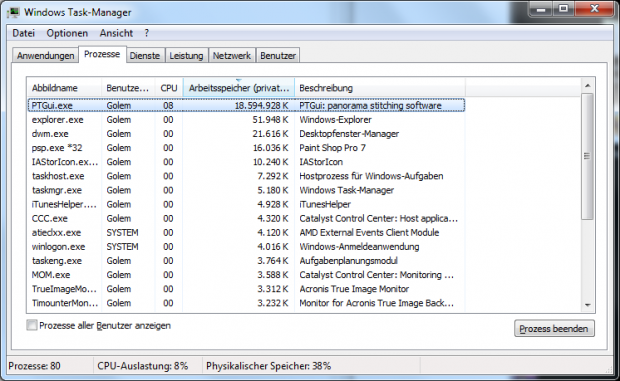Sort by the Abbildname column header
The width and height of the screenshot is (620, 381).
[x=64, y=88]
